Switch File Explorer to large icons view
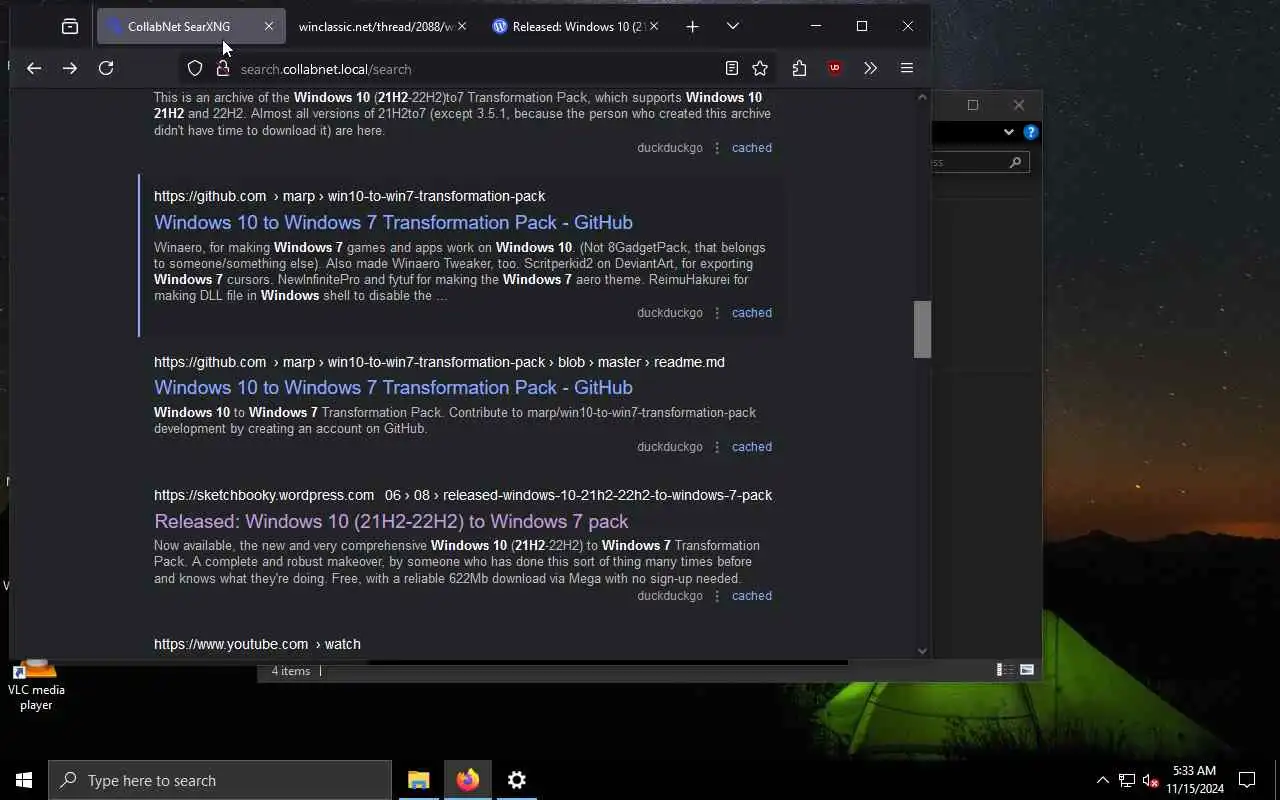The width and height of the screenshot is (1280, 800). pos(1027,670)
